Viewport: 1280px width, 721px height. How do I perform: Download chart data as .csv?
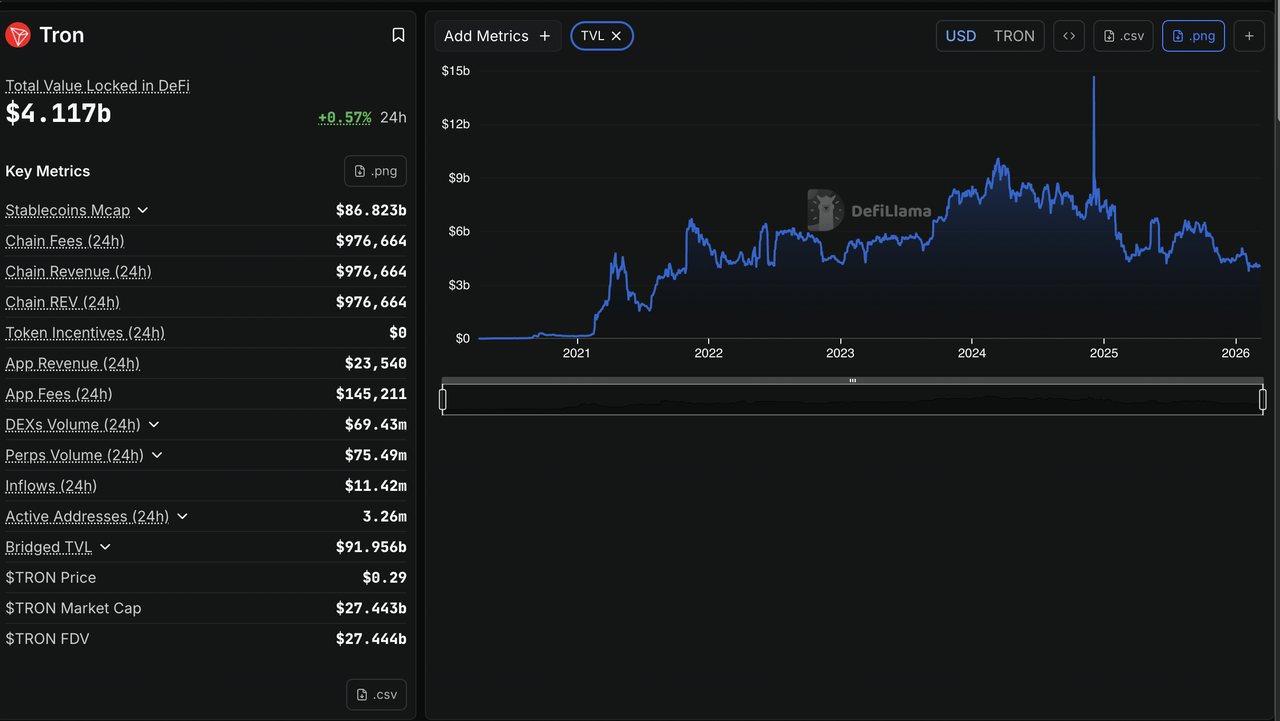pyautogui.click(x=1123, y=36)
